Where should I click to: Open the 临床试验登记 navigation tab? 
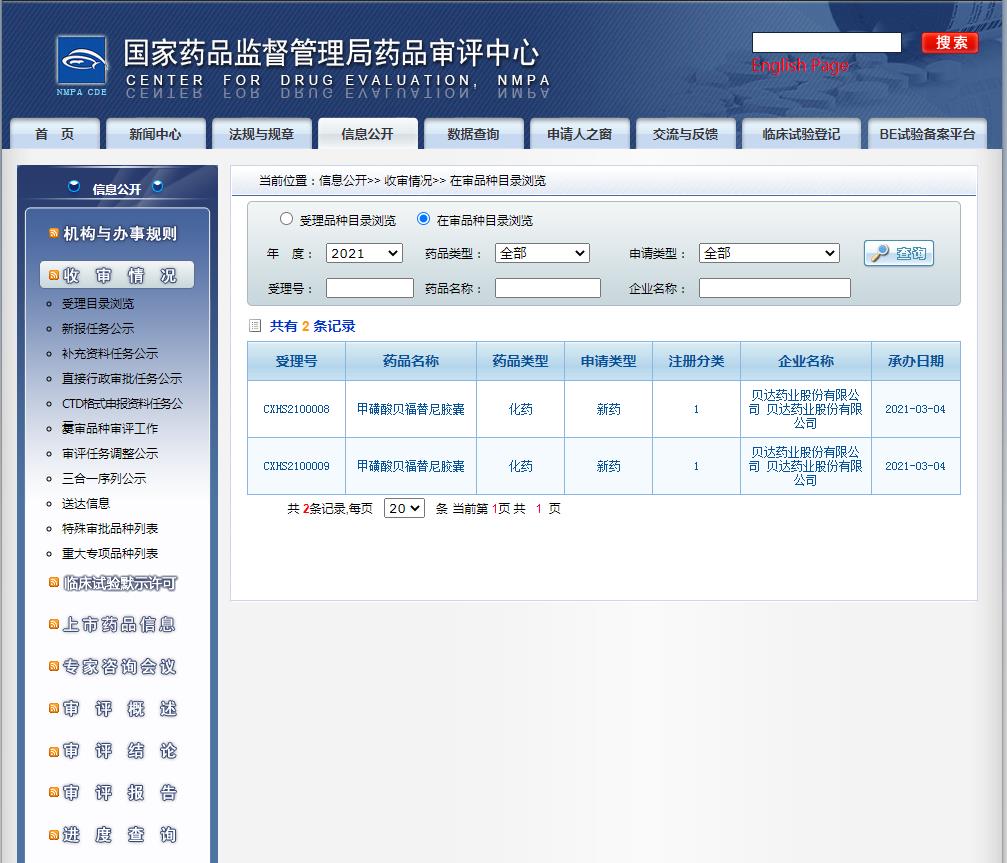pos(801,134)
